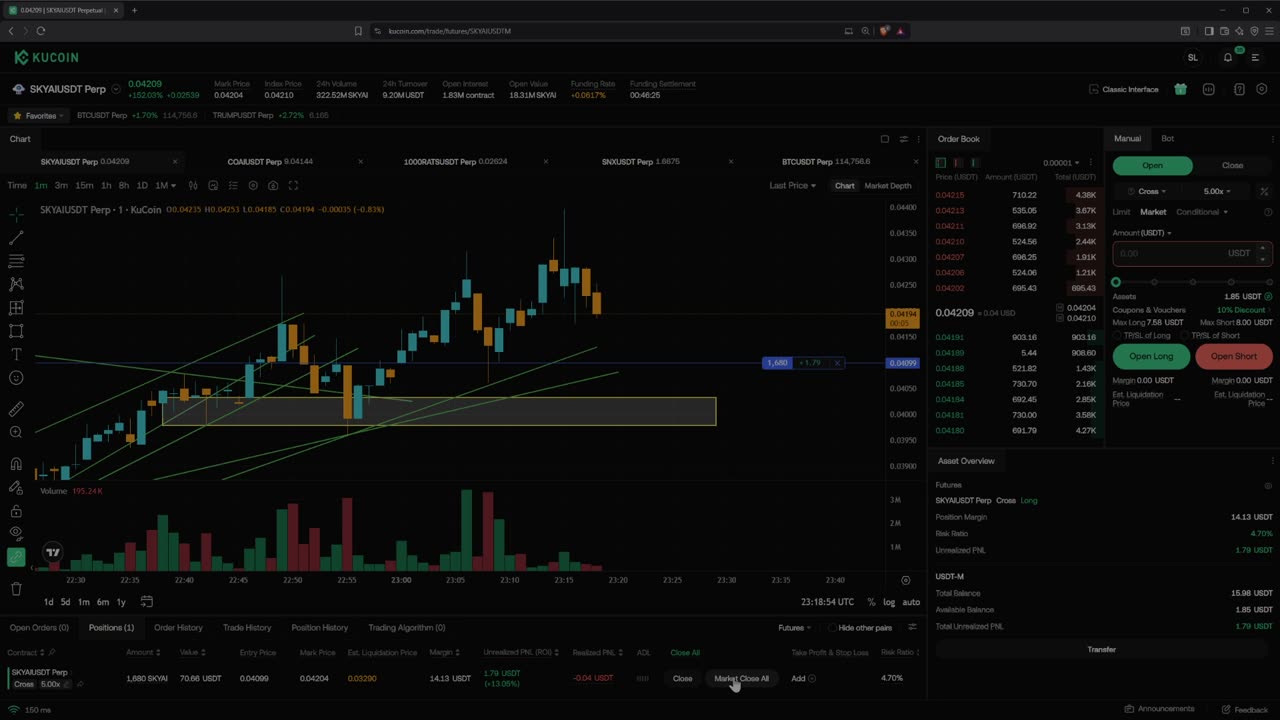Click the lock drawings icon
The height and width of the screenshot is (720, 1280).
pyautogui.click(x=16, y=511)
